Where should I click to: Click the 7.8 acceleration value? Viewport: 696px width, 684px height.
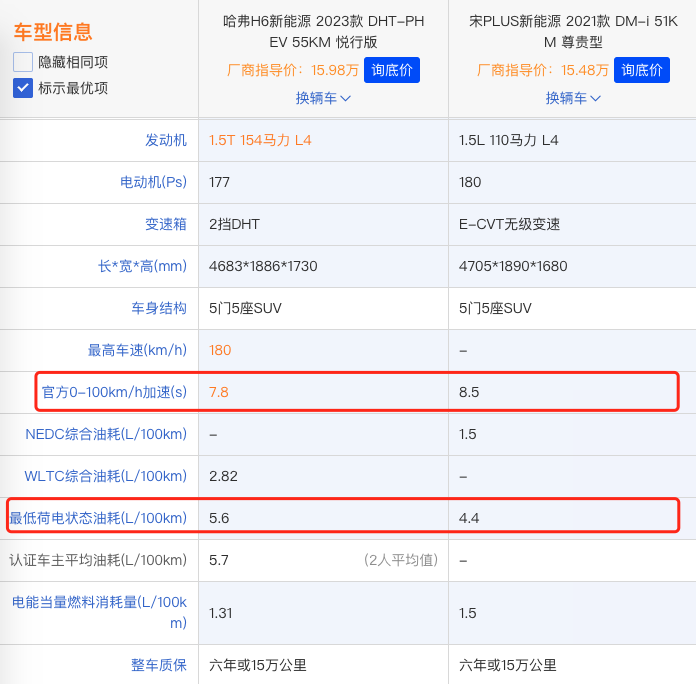point(219,392)
